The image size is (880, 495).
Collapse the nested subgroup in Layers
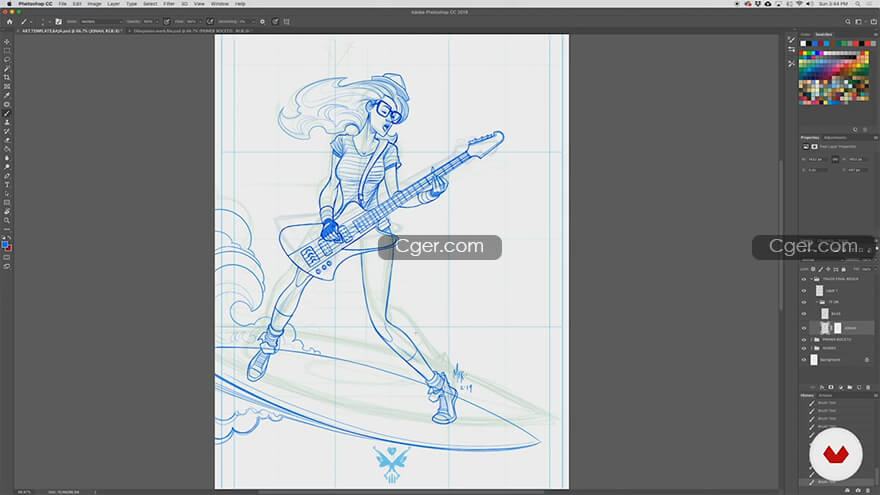coord(817,302)
